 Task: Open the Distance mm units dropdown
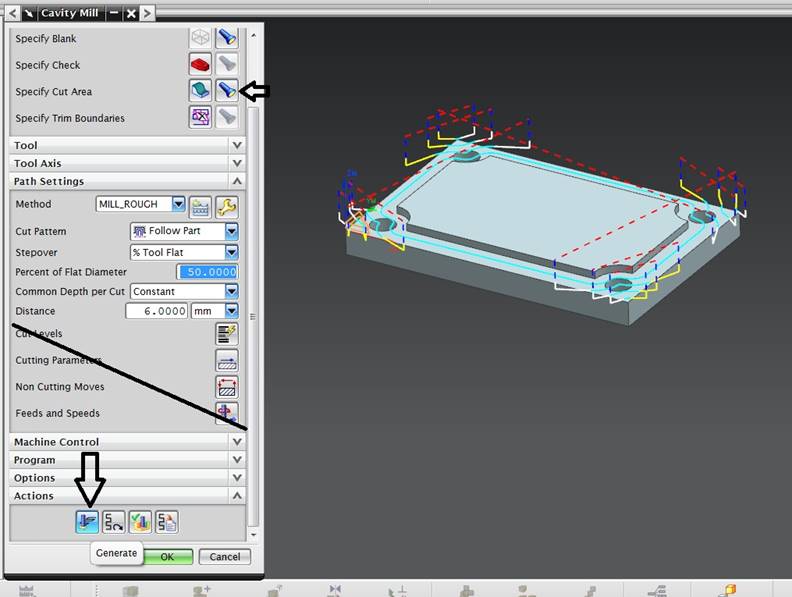[x=231, y=311]
